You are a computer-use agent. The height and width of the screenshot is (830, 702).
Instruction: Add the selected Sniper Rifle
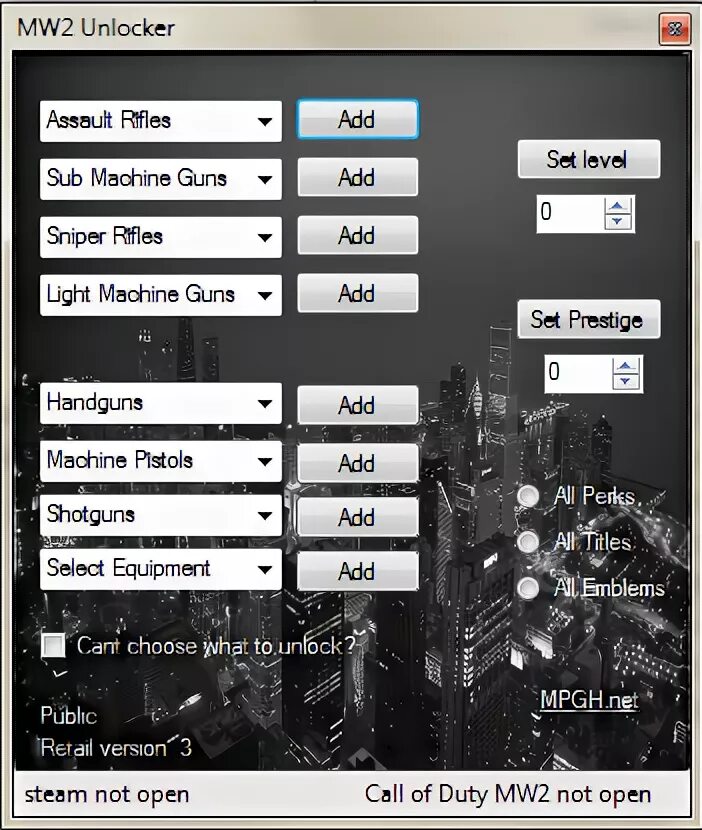[358, 235]
